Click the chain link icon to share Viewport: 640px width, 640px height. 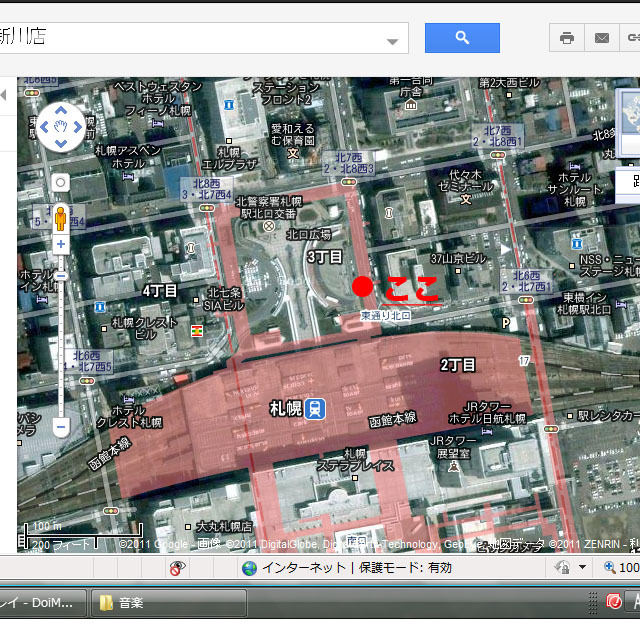coord(632,38)
